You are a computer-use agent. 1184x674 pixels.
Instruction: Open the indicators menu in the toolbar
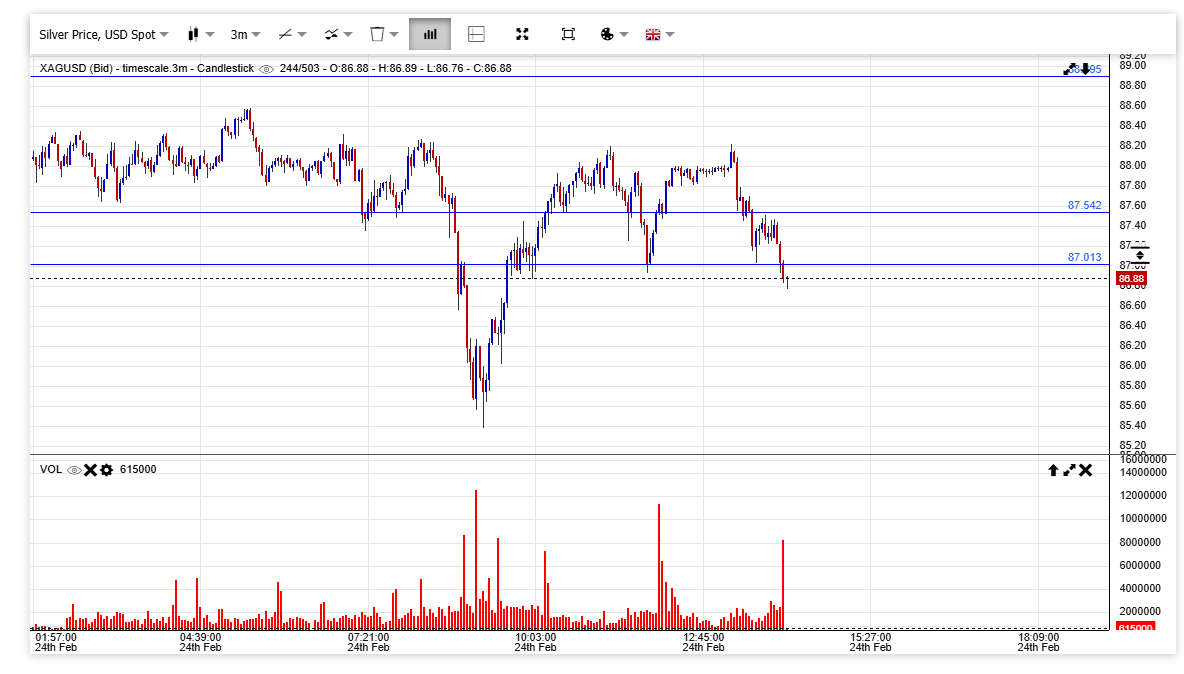(x=338, y=34)
